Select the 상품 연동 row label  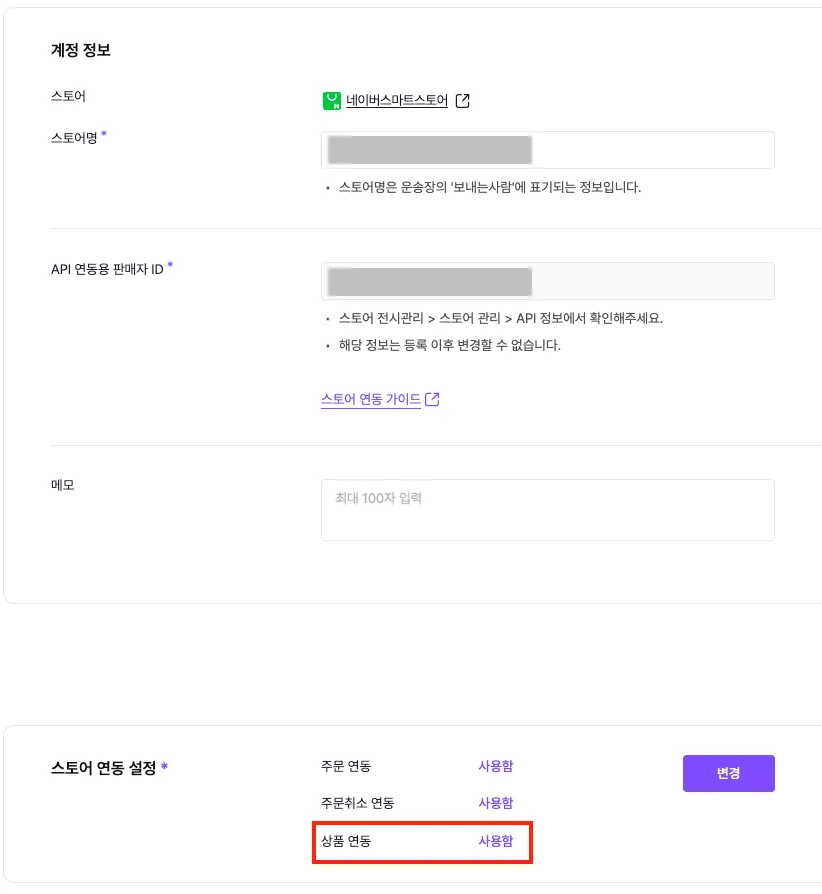click(346, 841)
